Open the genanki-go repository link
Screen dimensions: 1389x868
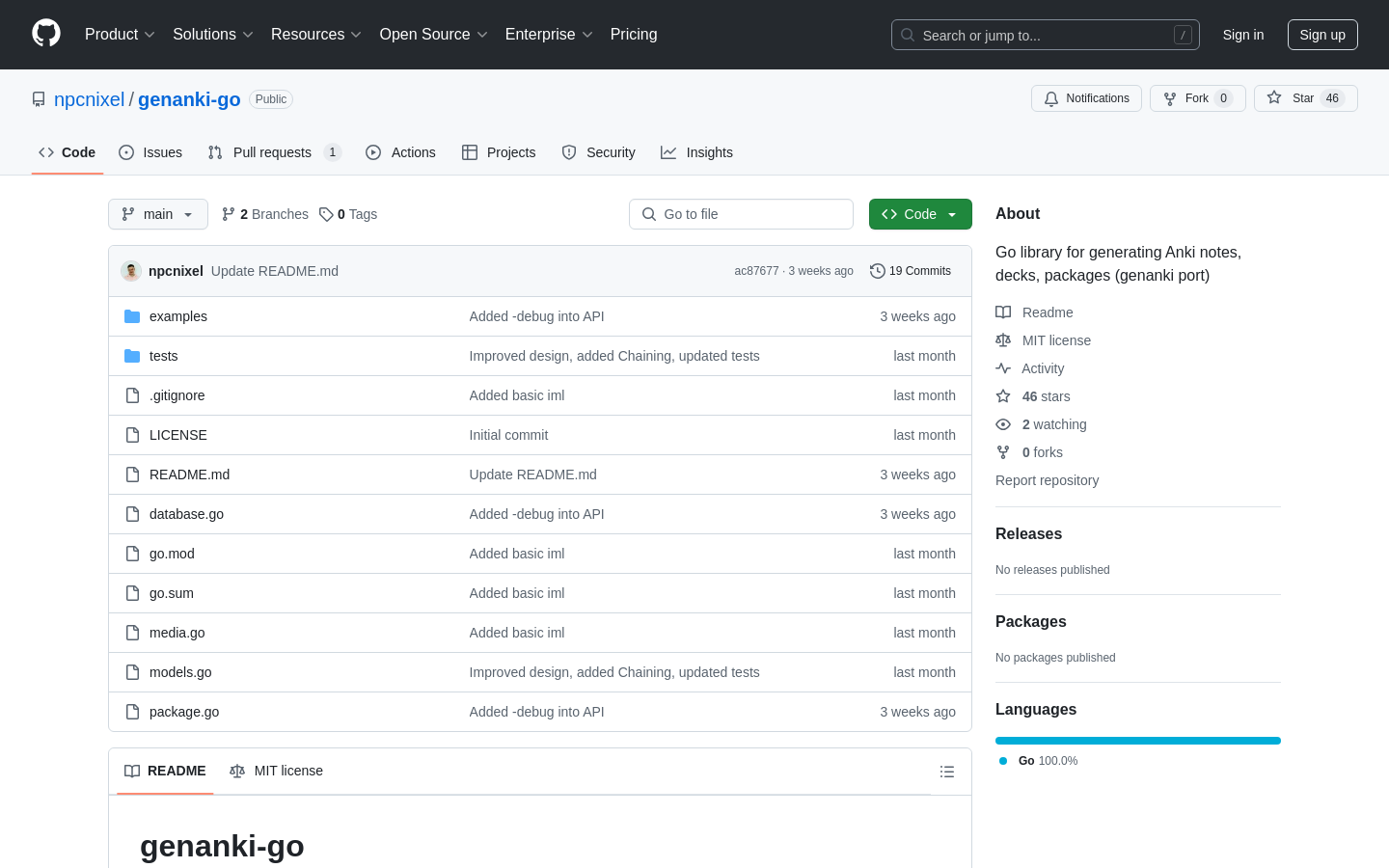pyautogui.click(x=189, y=99)
